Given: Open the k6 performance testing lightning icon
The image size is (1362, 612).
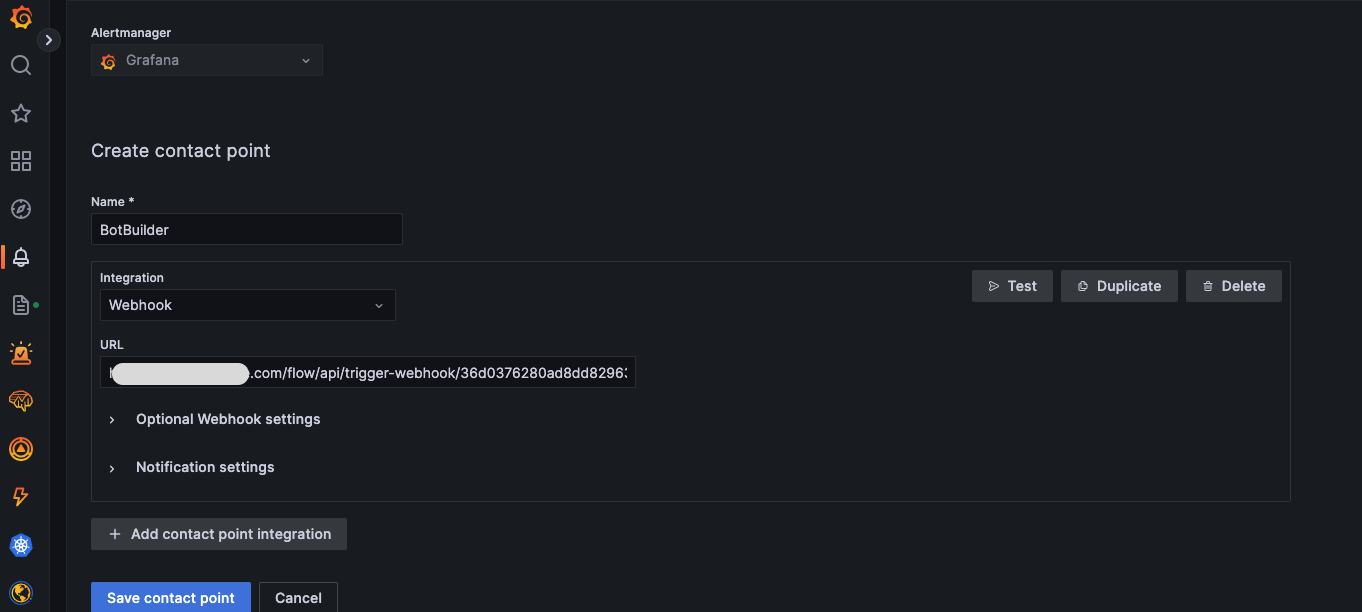Looking at the screenshot, I should coord(21,497).
